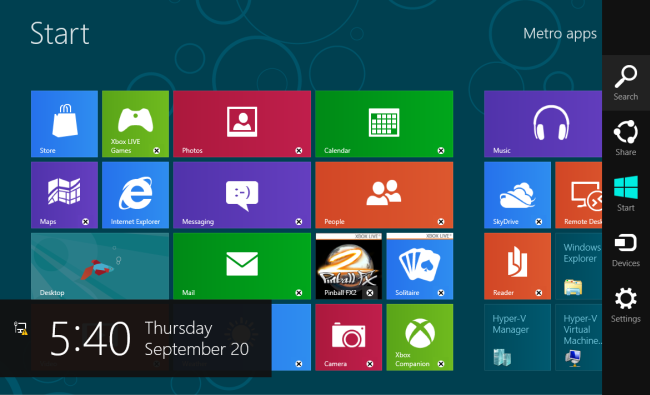The height and width of the screenshot is (395, 650).
Task: Click the X badge on the Calendar tile
Action: pos(441,150)
